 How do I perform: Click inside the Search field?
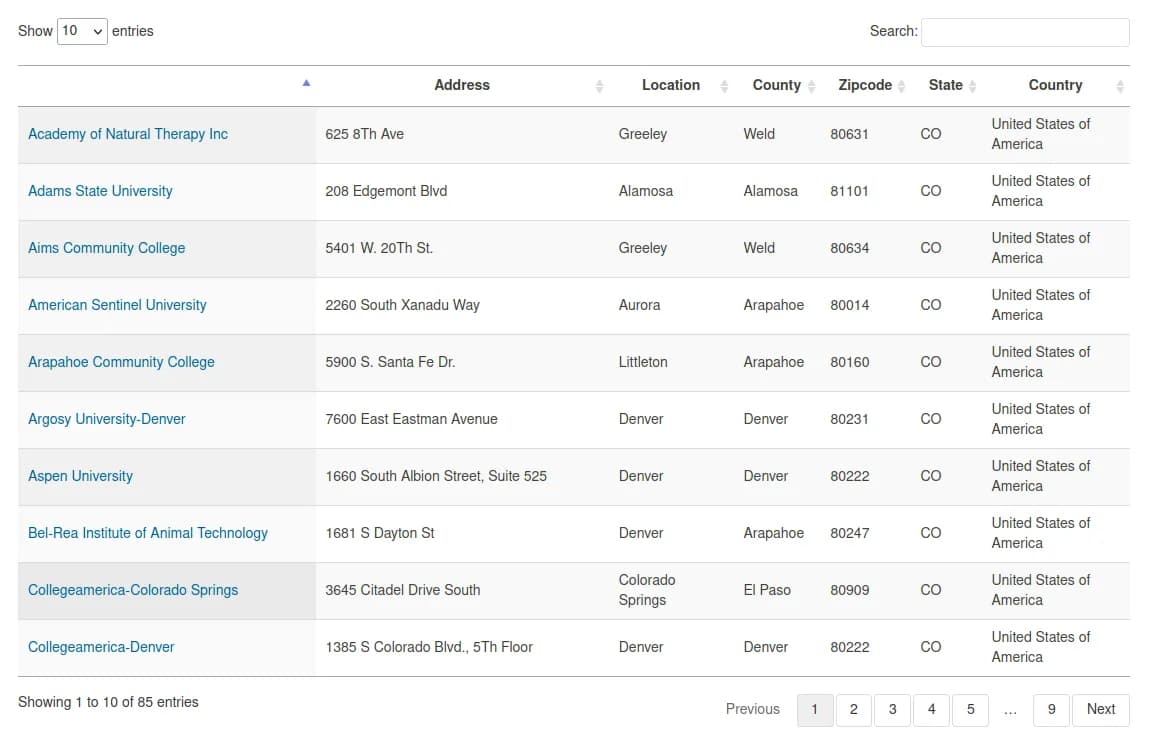tap(1024, 32)
